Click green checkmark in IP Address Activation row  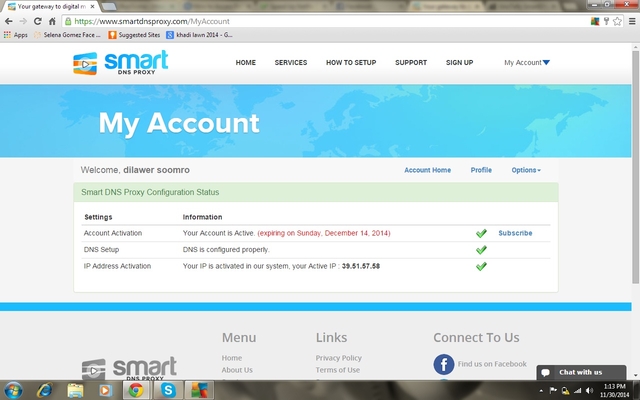[481, 266]
